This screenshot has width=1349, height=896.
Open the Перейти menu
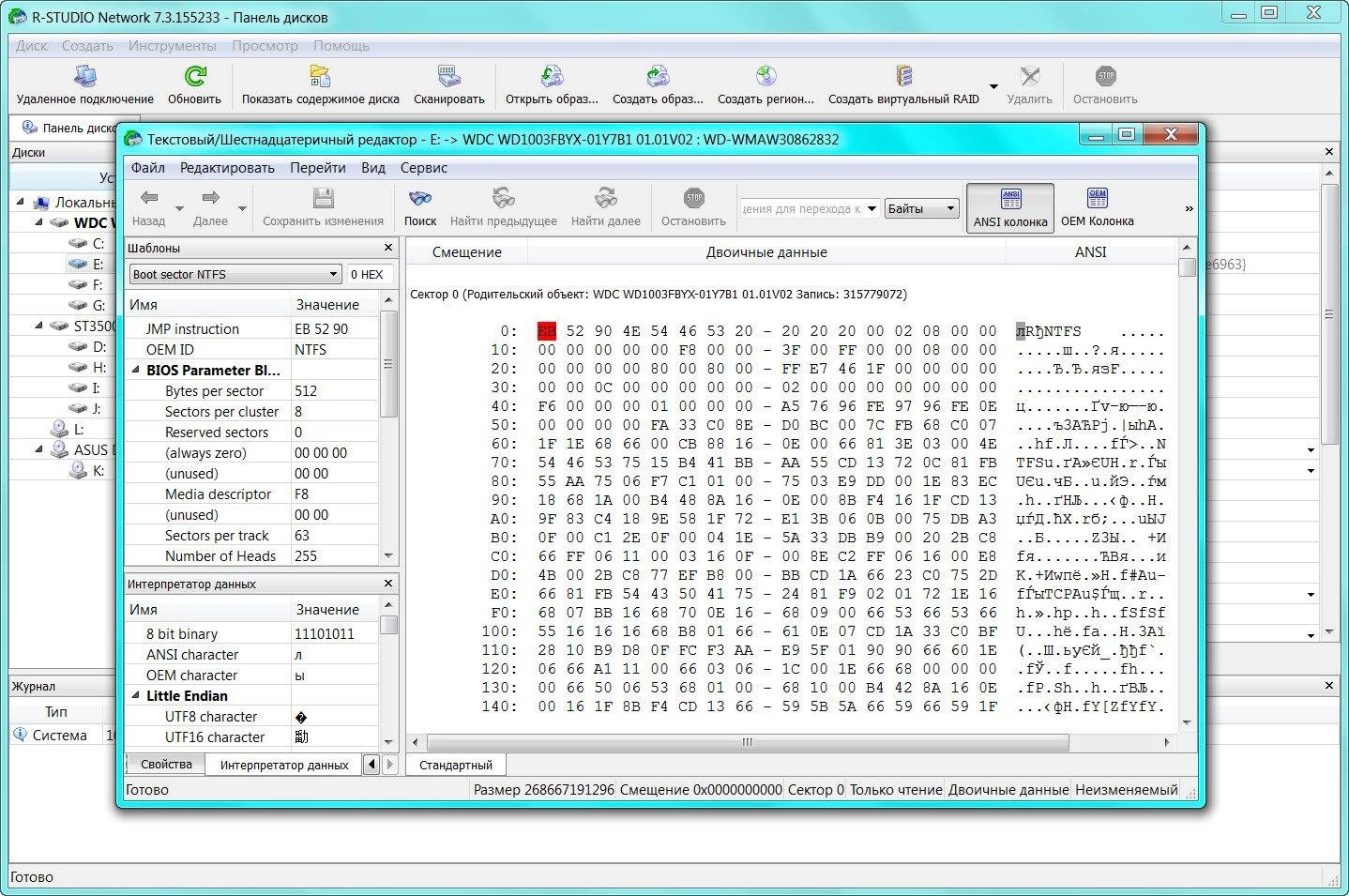[318, 168]
